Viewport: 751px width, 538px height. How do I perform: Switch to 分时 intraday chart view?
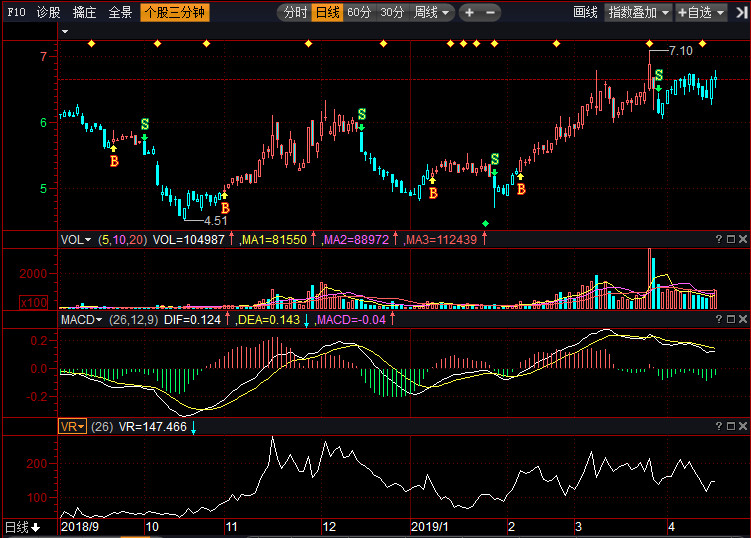pos(294,13)
